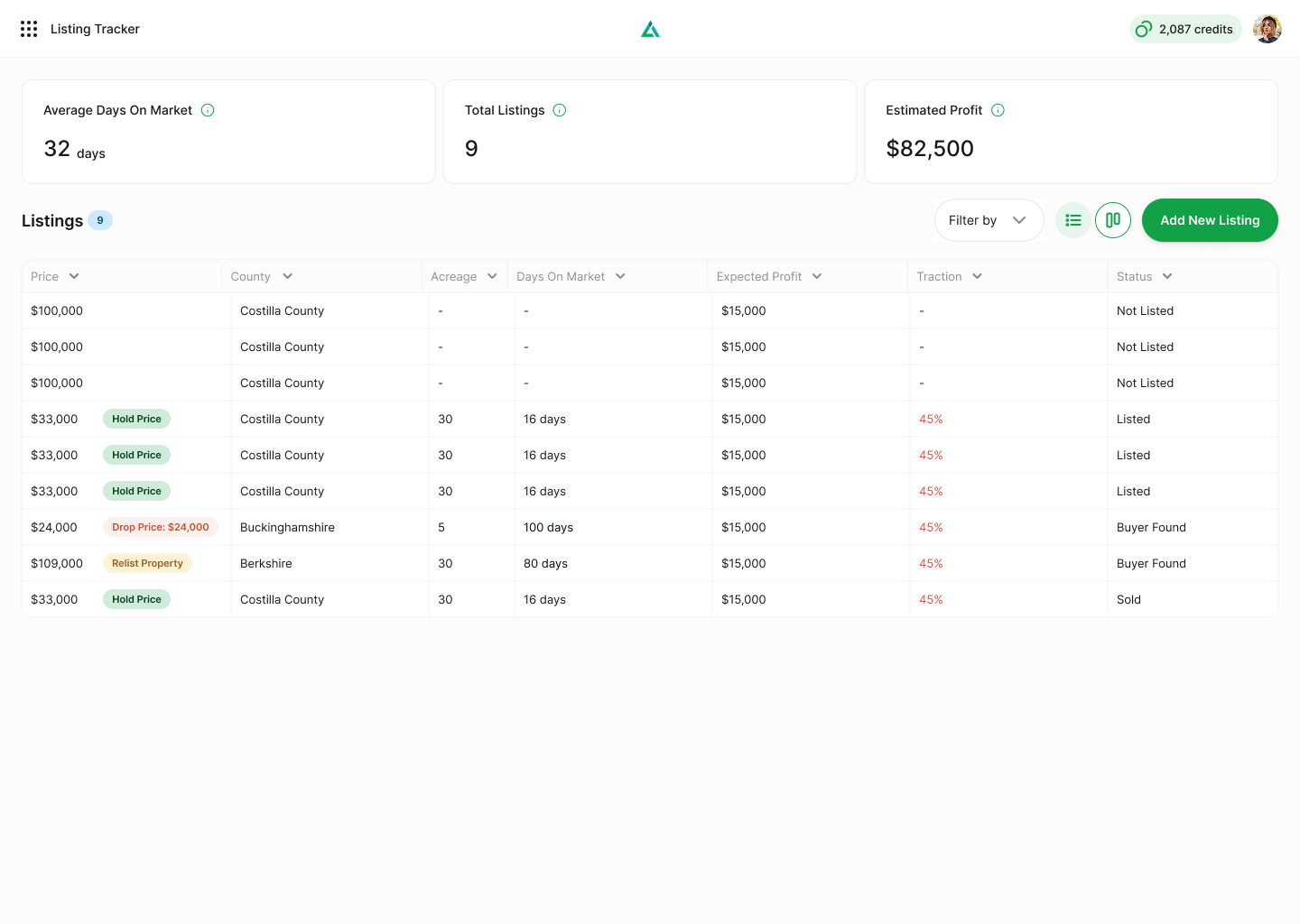Click the Relist Property tag

click(x=147, y=563)
